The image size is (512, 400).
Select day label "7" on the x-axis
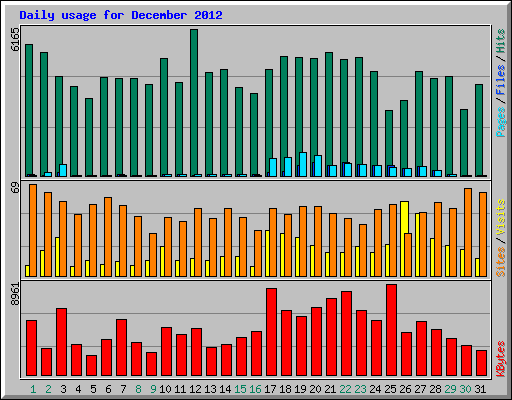click(x=123, y=389)
